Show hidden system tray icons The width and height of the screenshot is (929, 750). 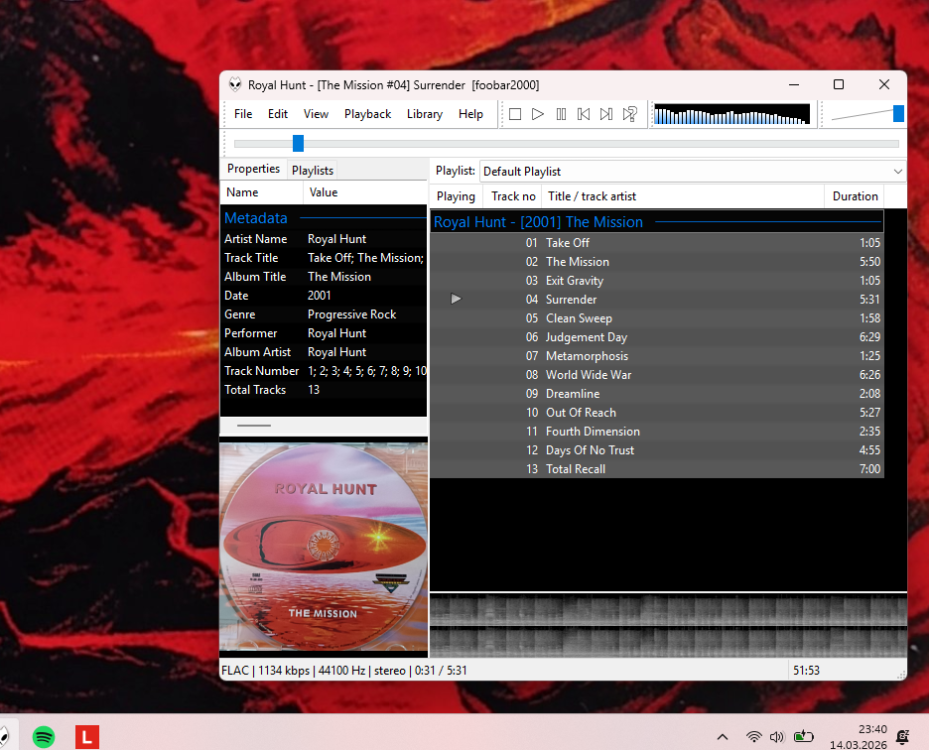[x=723, y=737]
